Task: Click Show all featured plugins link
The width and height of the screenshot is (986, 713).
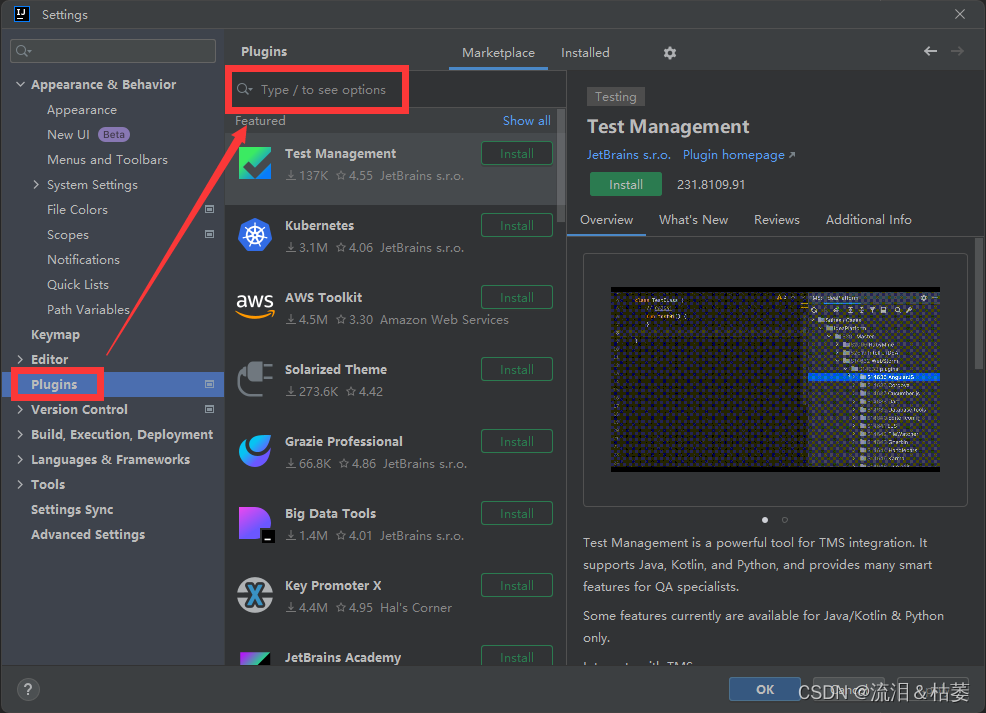Action: coord(526,121)
